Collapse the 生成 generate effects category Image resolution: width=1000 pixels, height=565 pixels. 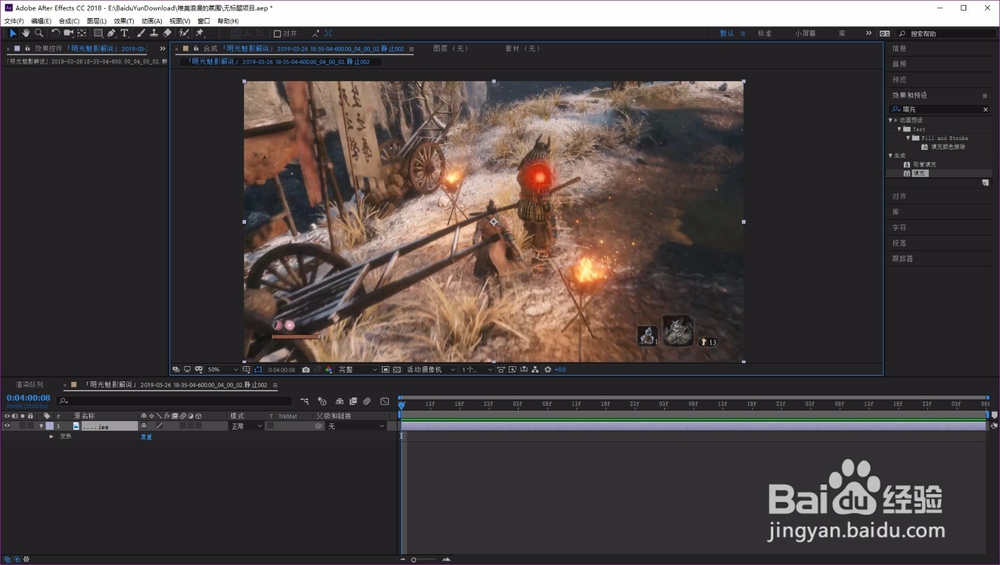(890, 155)
